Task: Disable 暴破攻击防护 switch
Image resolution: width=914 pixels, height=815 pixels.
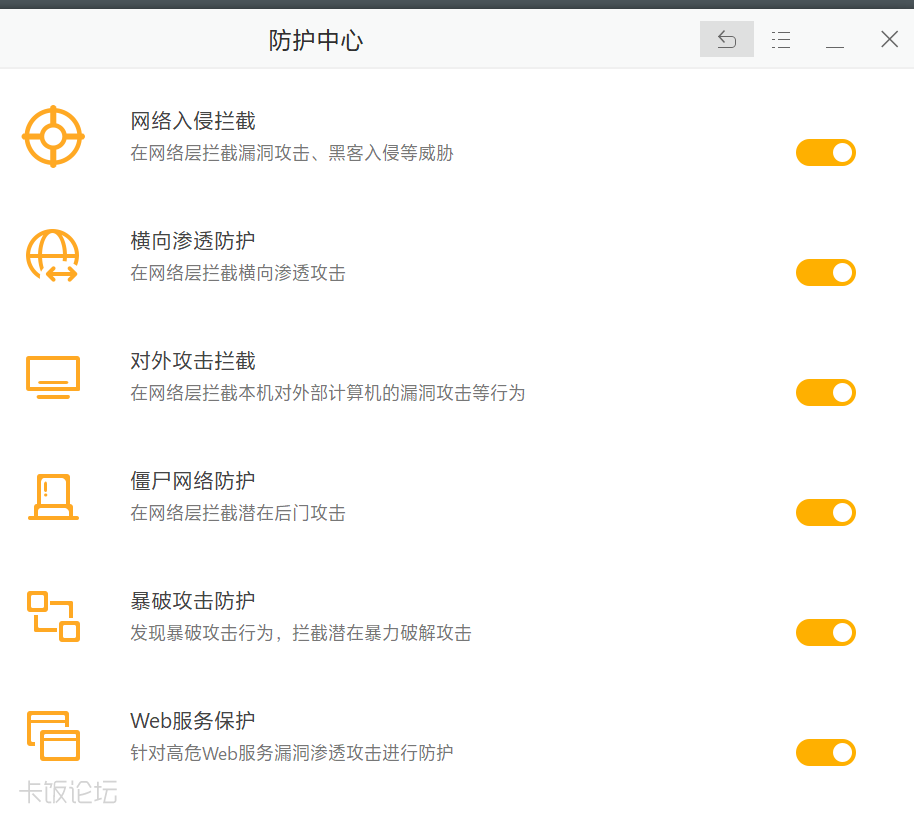Action: (826, 633)
